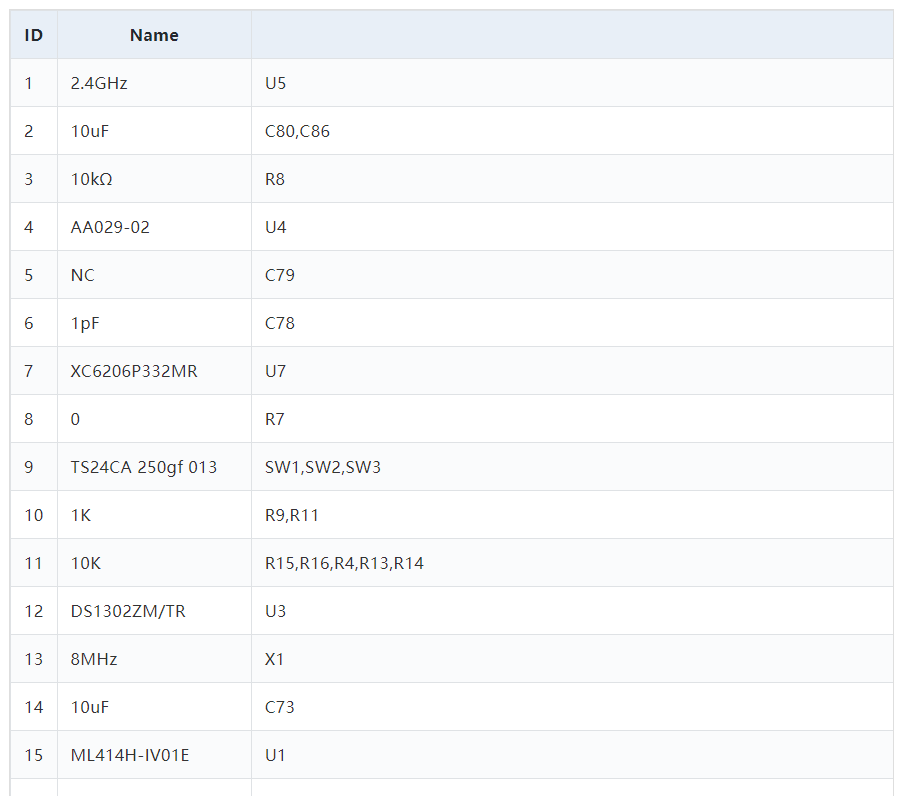Click the U7 designator cell
The height and width of the screenshot is (796, 901).
coord(572,371)
